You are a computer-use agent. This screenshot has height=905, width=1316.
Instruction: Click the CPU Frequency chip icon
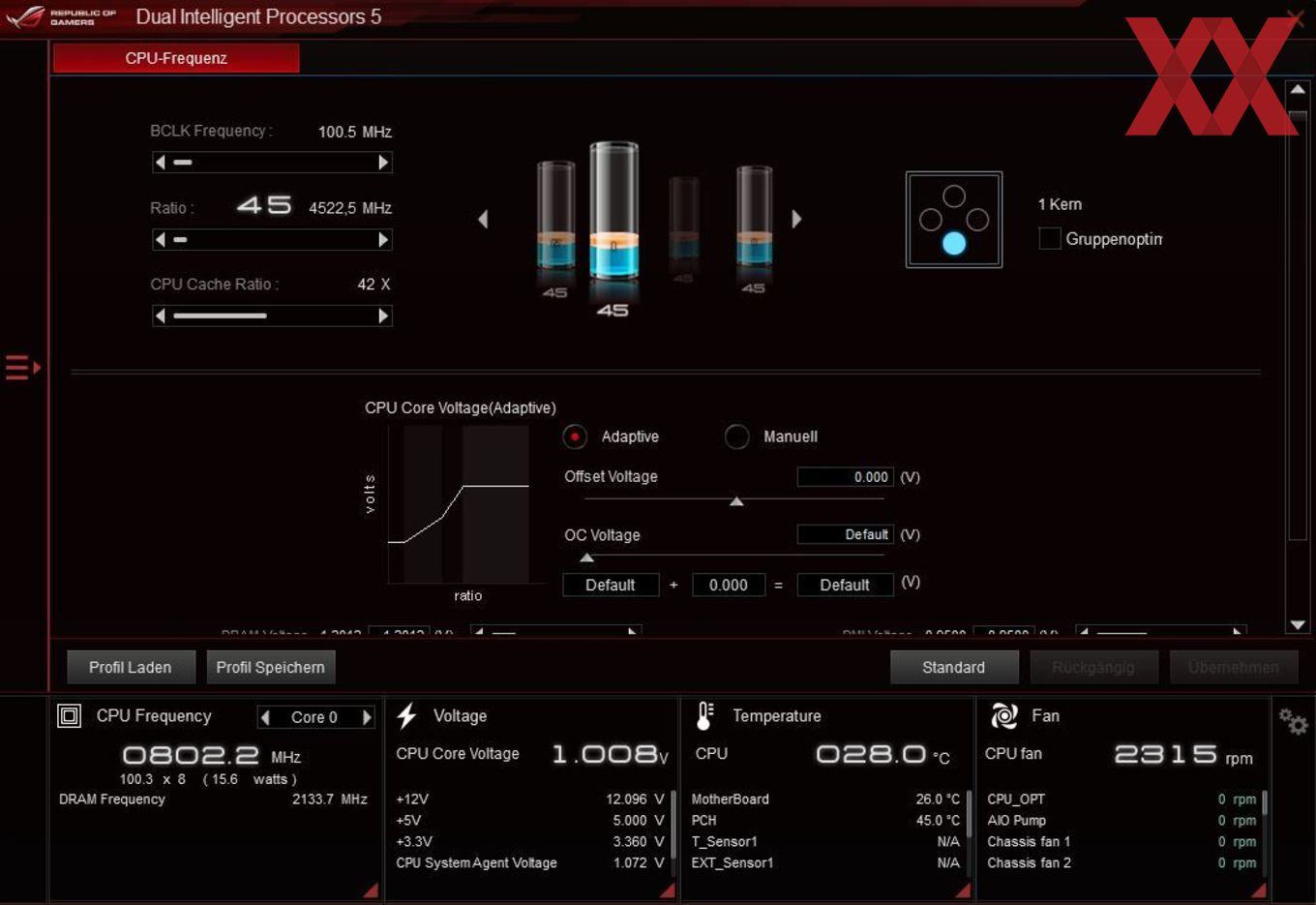click(70, 716)
